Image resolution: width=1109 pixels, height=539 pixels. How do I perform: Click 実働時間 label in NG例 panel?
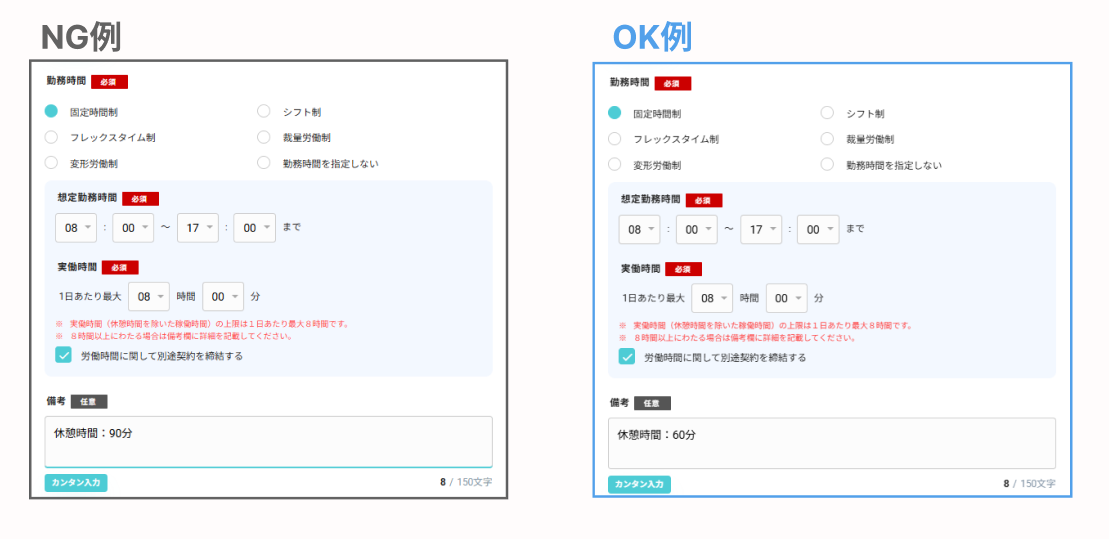pyautogui.click(x=77, y=267)
